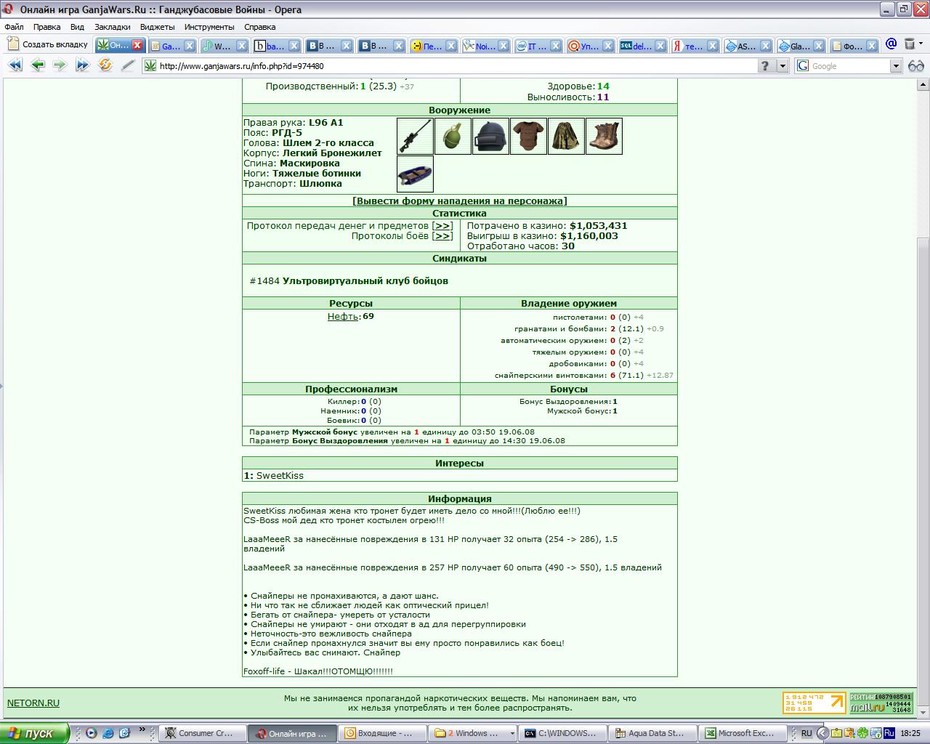The height and width of the screenshot is (744, 930).
Task: Open money and items transfer protocol link
Action: pos(442,225)
